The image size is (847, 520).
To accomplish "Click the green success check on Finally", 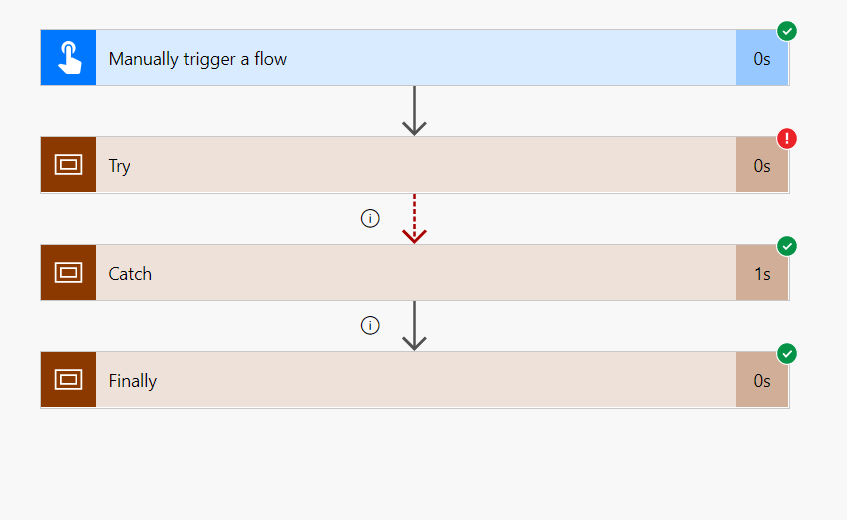I will coord(787,353).
